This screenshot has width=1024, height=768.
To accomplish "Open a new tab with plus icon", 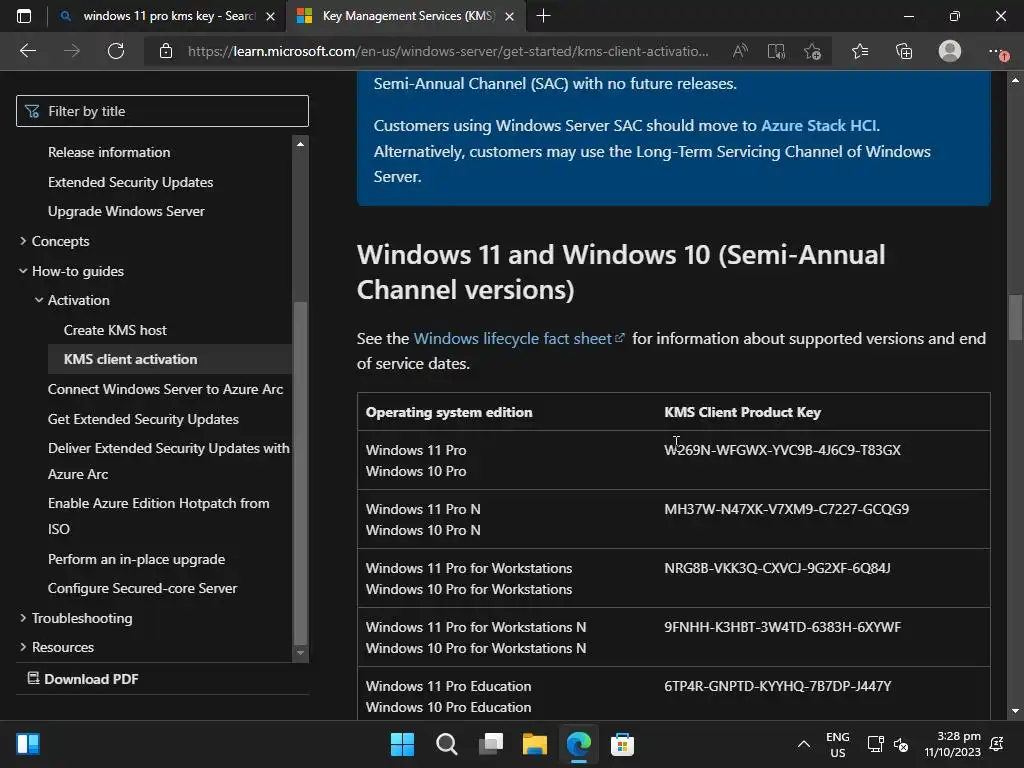I will (543, 16).
